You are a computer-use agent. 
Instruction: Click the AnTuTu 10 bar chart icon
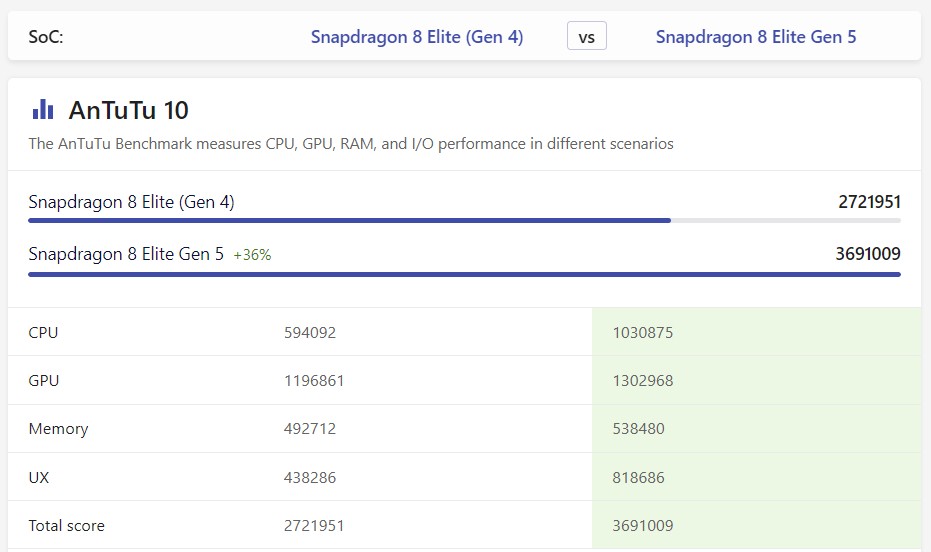coord(43,109)
